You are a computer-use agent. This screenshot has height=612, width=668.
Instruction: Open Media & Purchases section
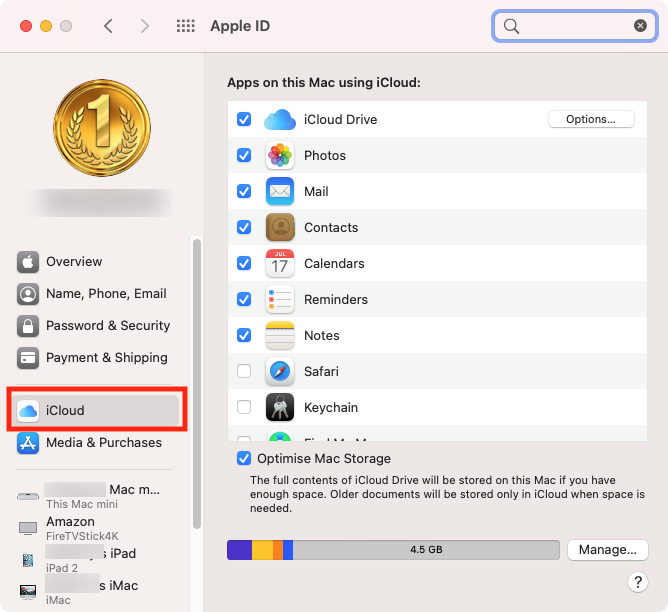point(97,442)
